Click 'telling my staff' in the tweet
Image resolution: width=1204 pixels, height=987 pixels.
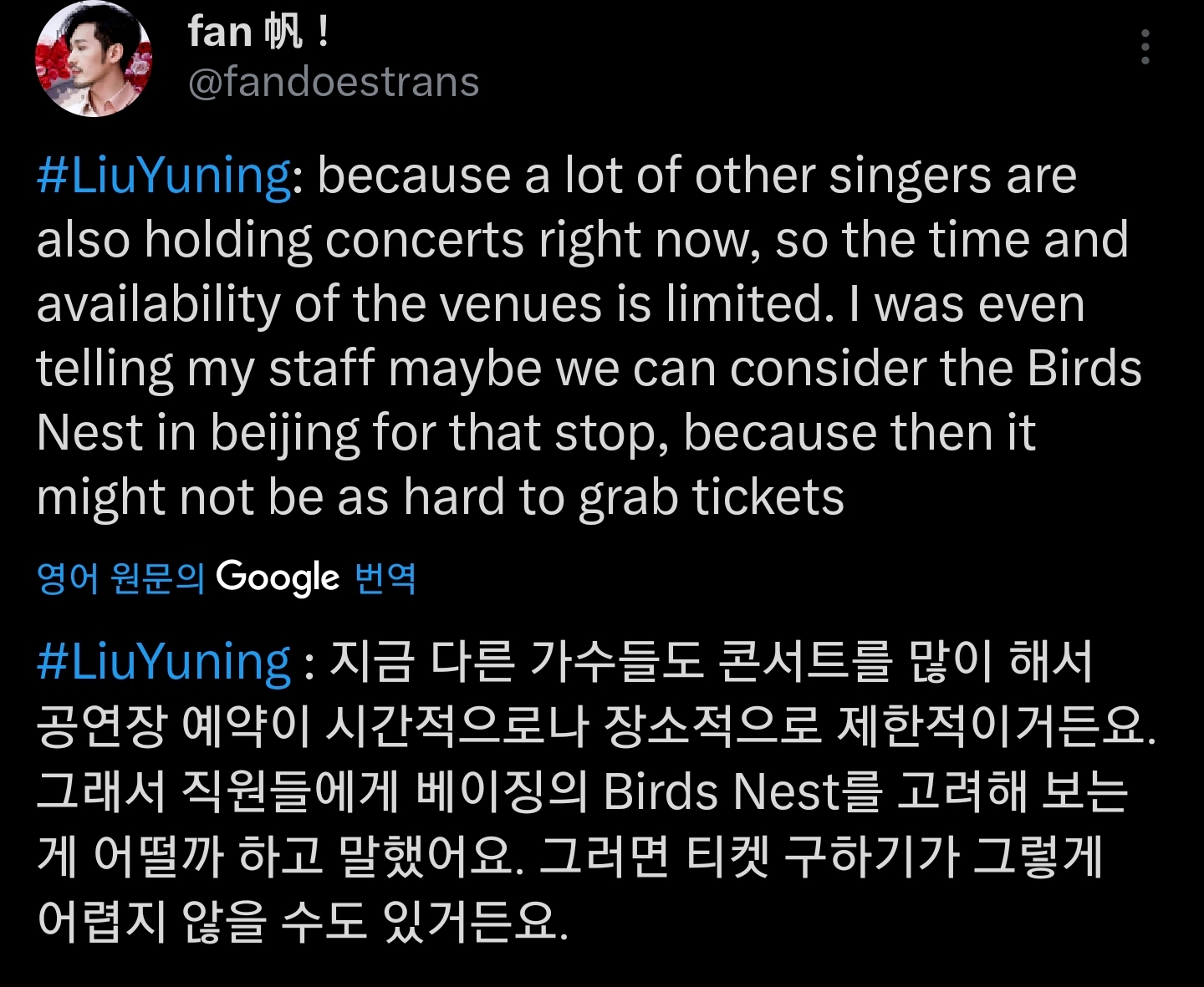[x=206, y=369]
